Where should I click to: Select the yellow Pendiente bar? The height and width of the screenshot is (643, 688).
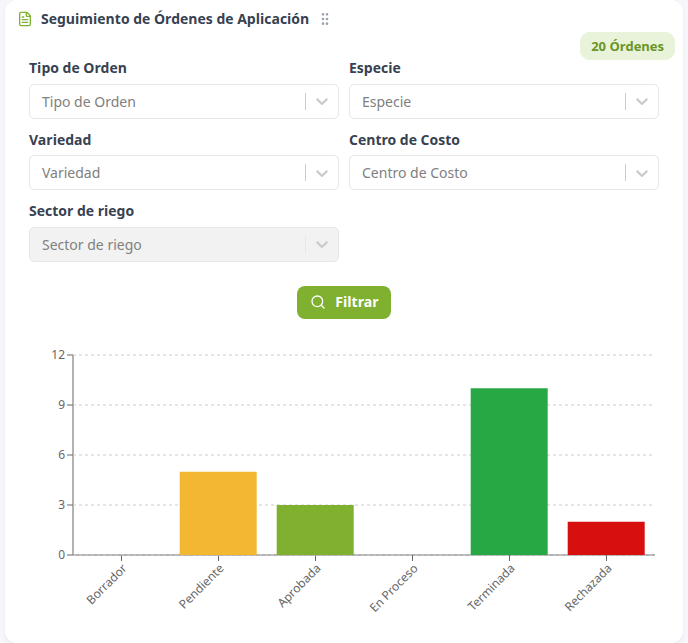218,513
